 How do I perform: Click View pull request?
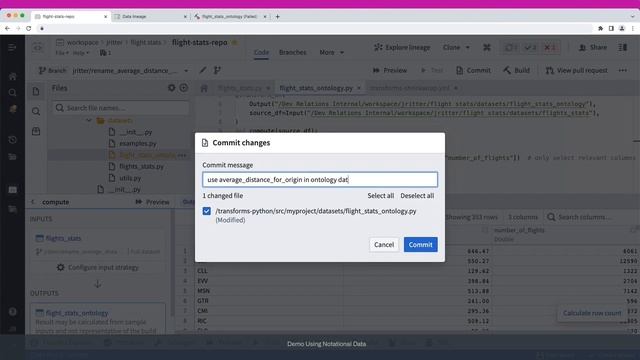click(576, 70)
